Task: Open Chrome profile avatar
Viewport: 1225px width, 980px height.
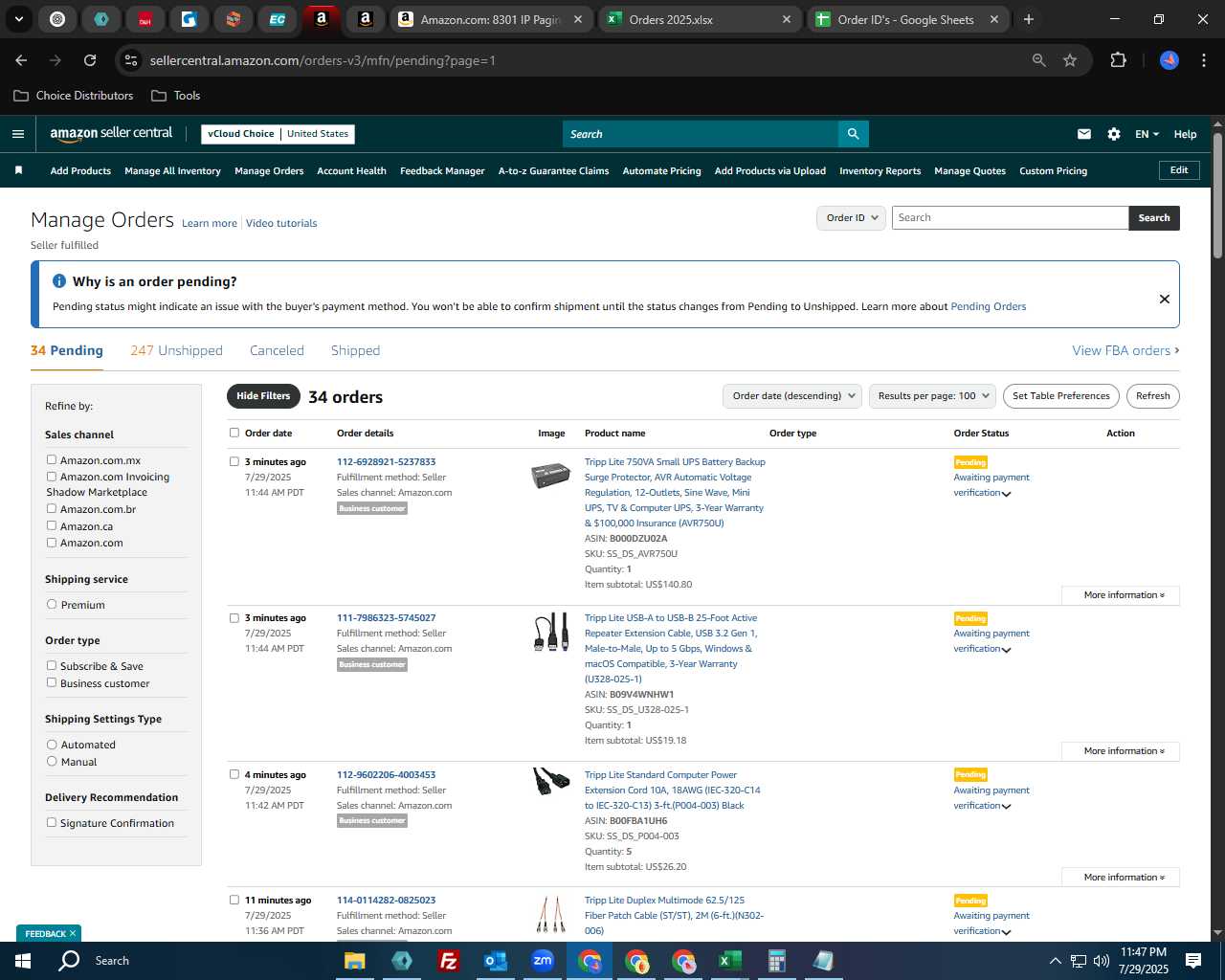Action: tap(1169, 60)
